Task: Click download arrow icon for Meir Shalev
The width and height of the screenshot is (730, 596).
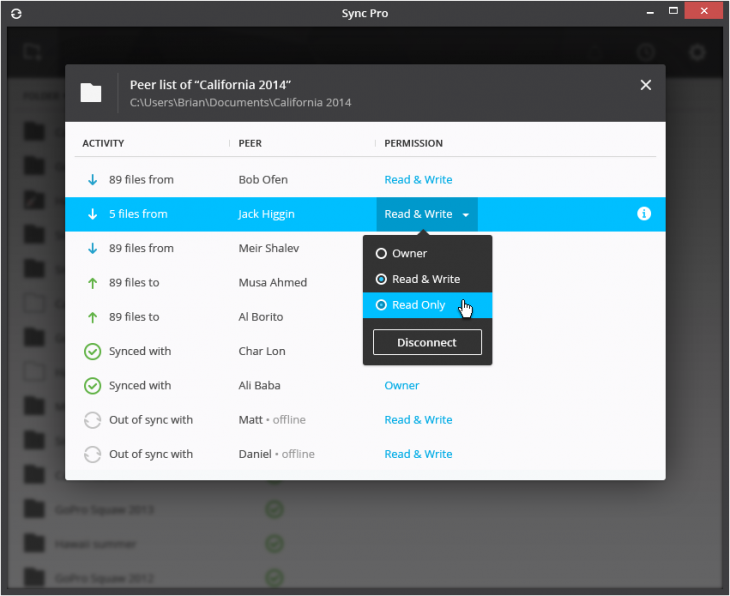Action: tap(93, 248)
